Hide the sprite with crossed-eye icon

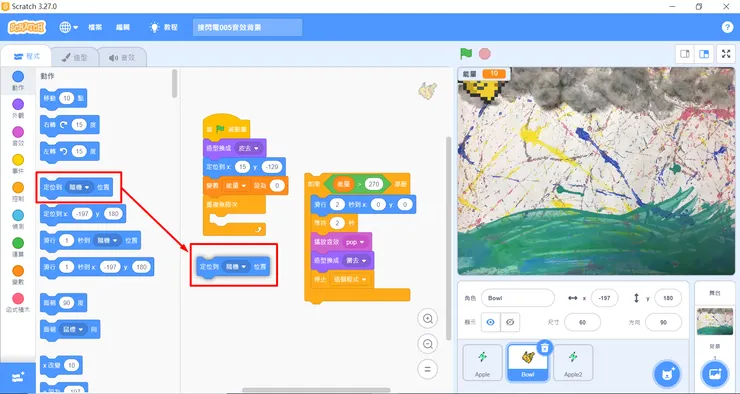pyautogui.click(x=510, y=322)
